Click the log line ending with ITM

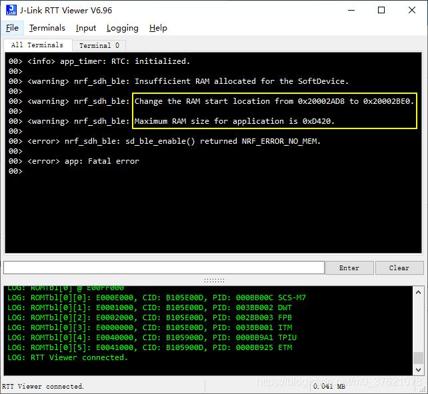point(149,327)
